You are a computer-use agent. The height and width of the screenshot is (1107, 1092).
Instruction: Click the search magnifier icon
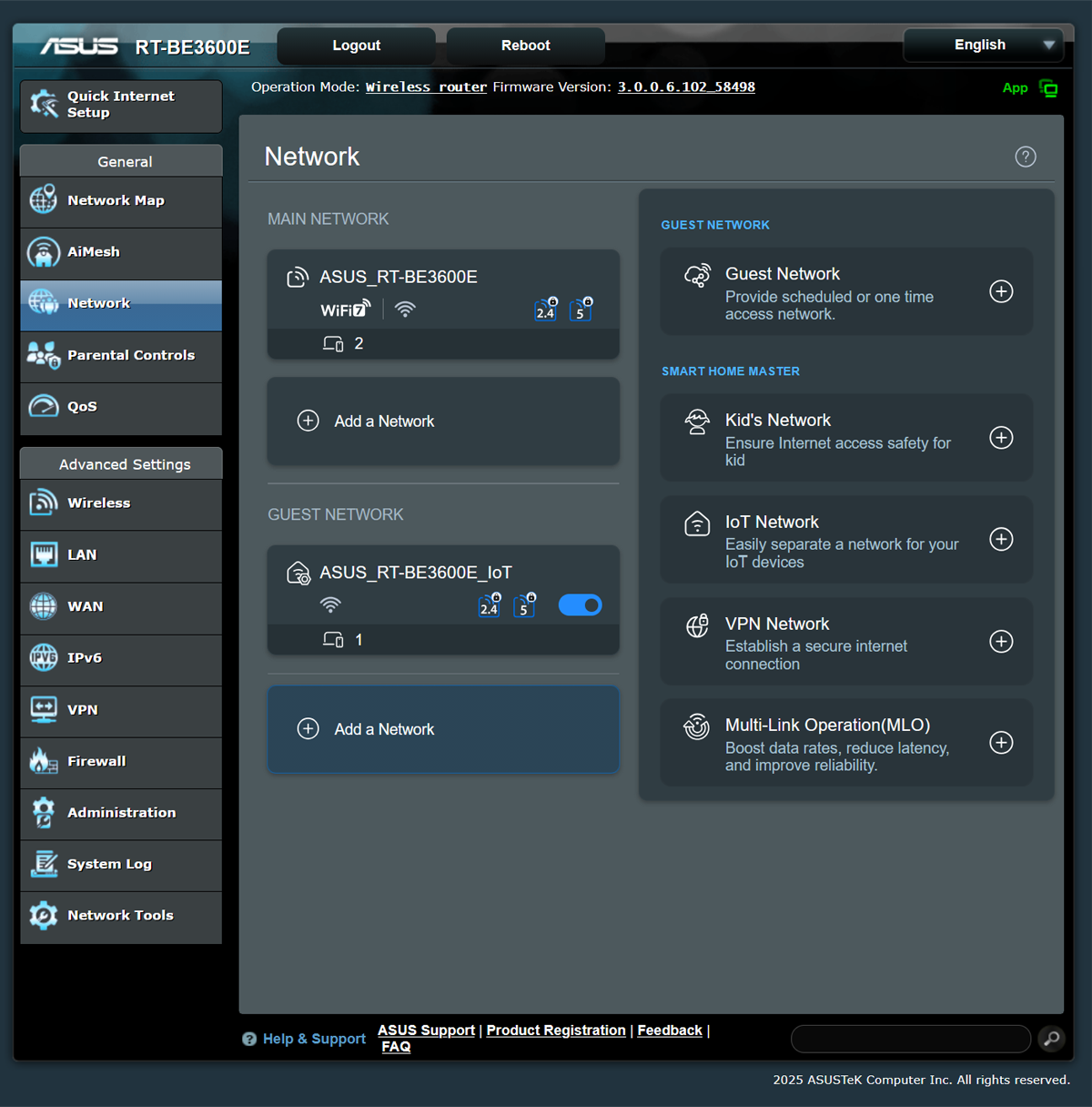pos(1051,1039)
